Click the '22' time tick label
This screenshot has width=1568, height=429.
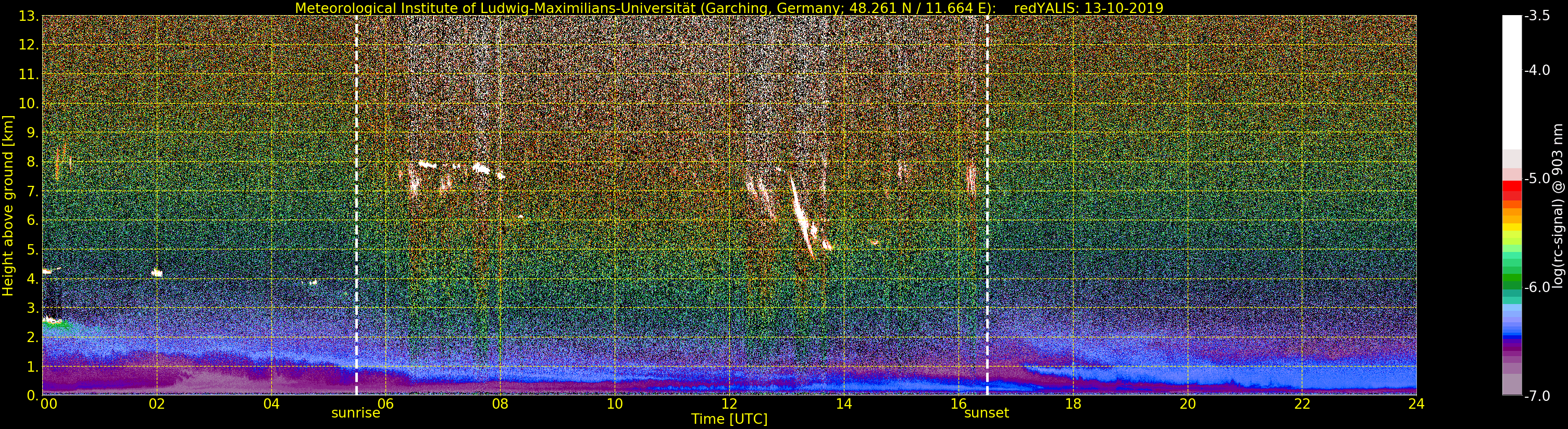(x=1302, y=403)
